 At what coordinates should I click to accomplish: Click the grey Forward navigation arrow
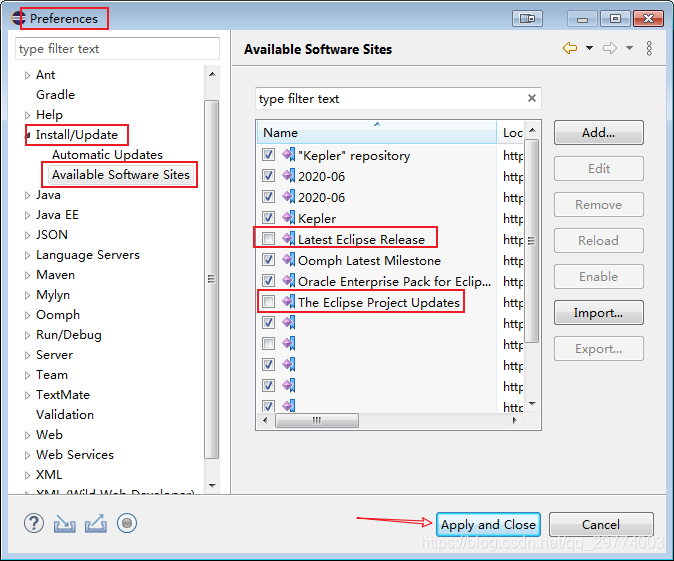(x=610, y=48)
